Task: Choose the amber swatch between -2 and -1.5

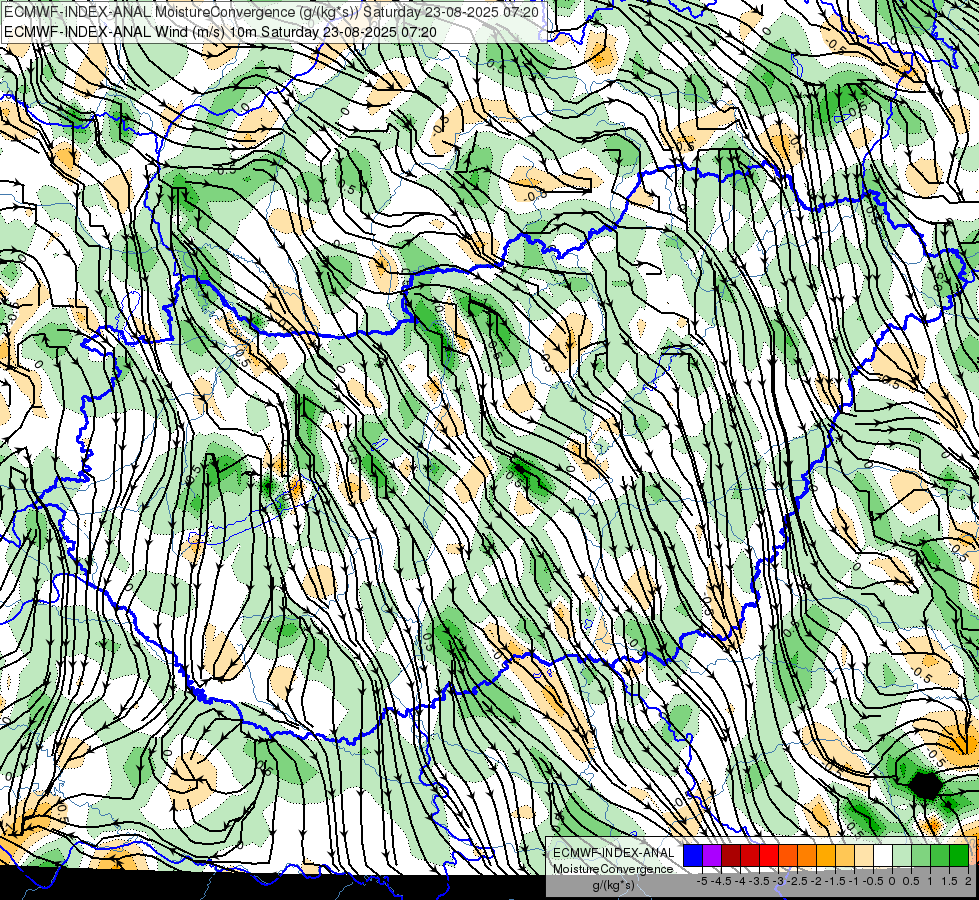Action: (826, 855)
